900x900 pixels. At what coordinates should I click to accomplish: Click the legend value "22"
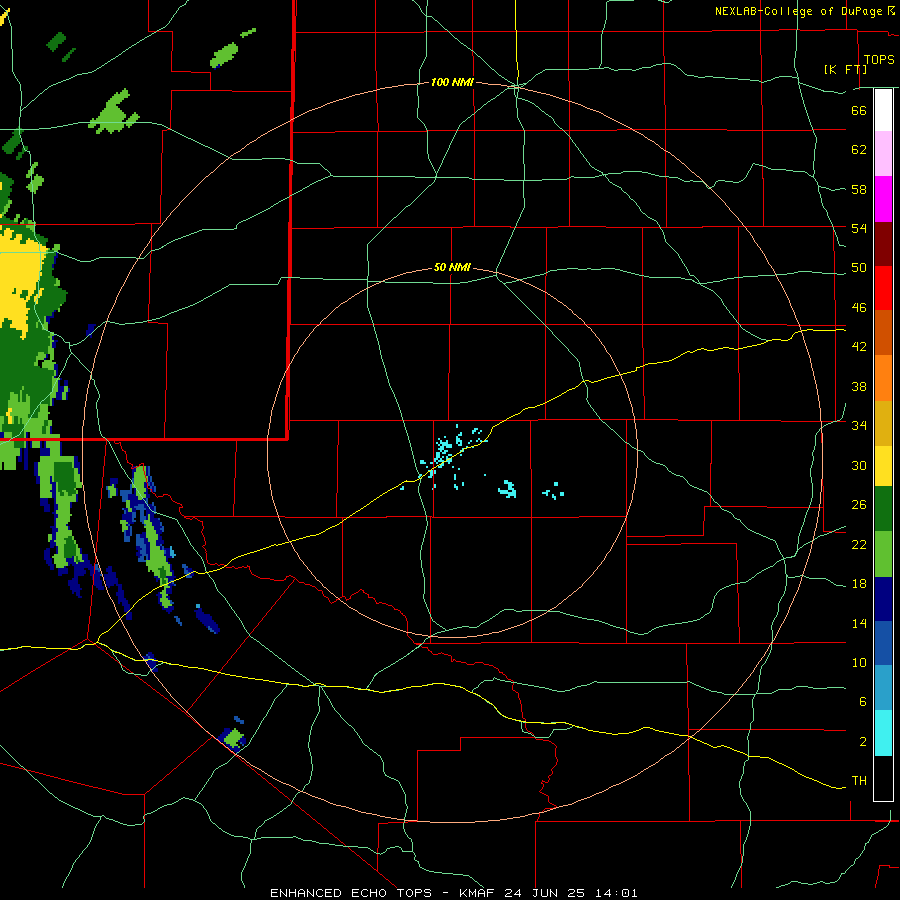(859, 545)
